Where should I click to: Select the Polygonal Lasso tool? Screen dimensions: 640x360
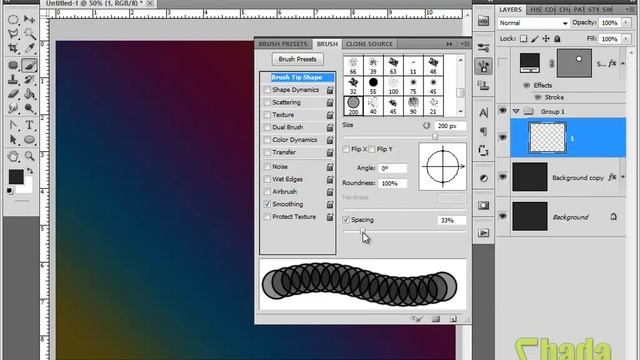[13, 34]
